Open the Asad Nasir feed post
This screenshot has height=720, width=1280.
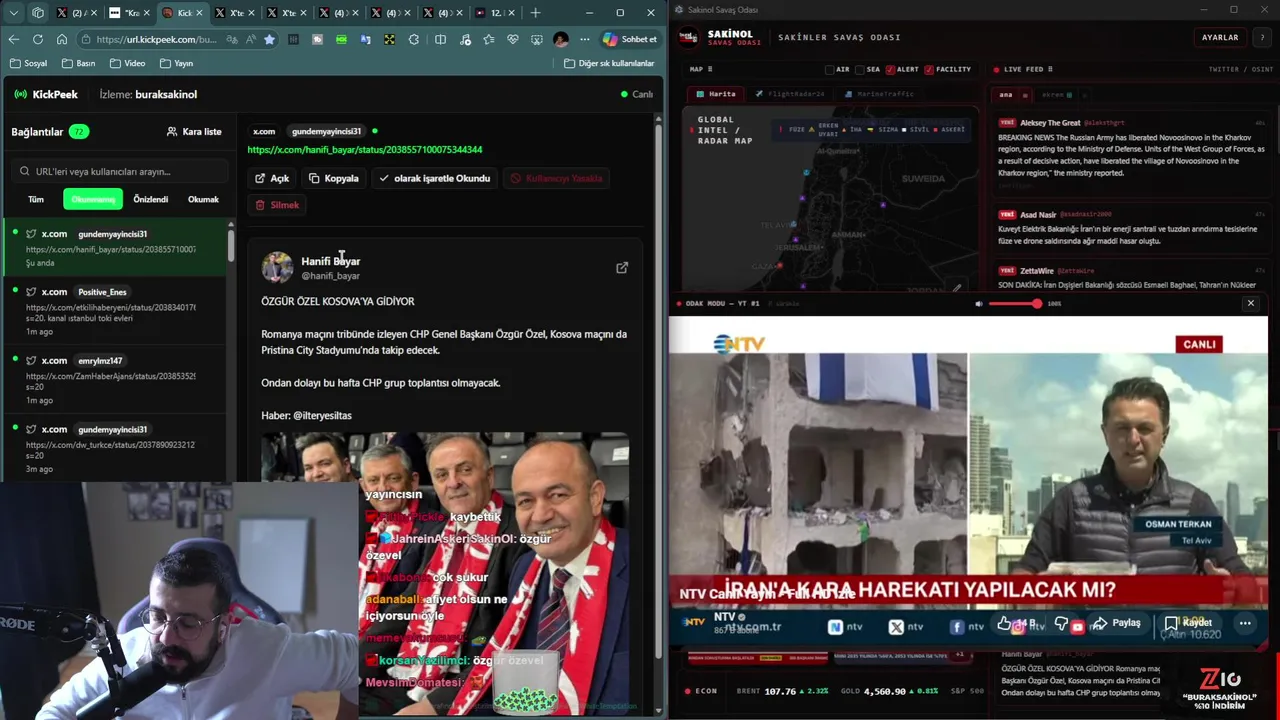tap(1131, 229)
